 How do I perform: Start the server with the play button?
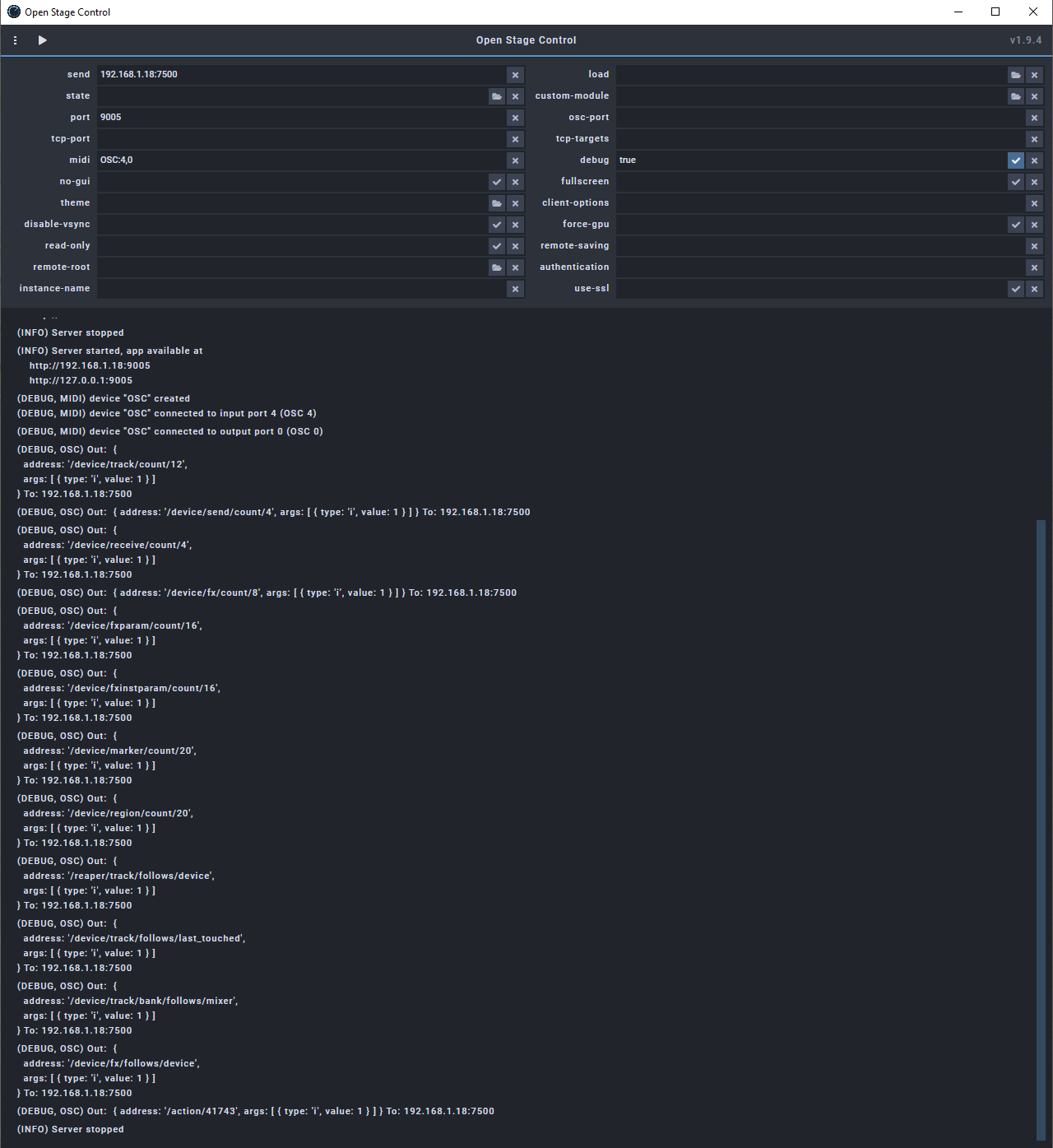point(42,40)
